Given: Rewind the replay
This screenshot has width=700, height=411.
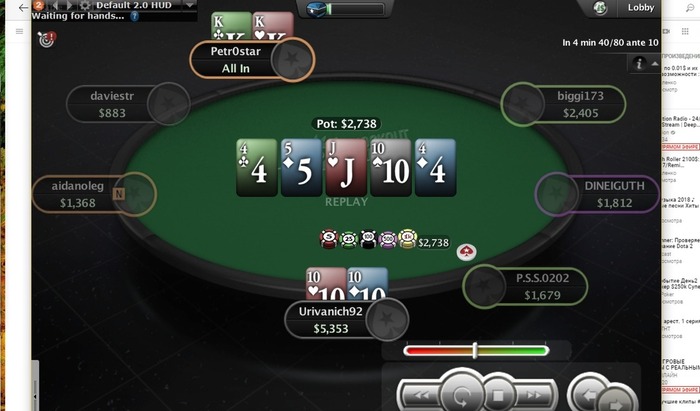Looking at the screenshot, I should pos(421,395).
